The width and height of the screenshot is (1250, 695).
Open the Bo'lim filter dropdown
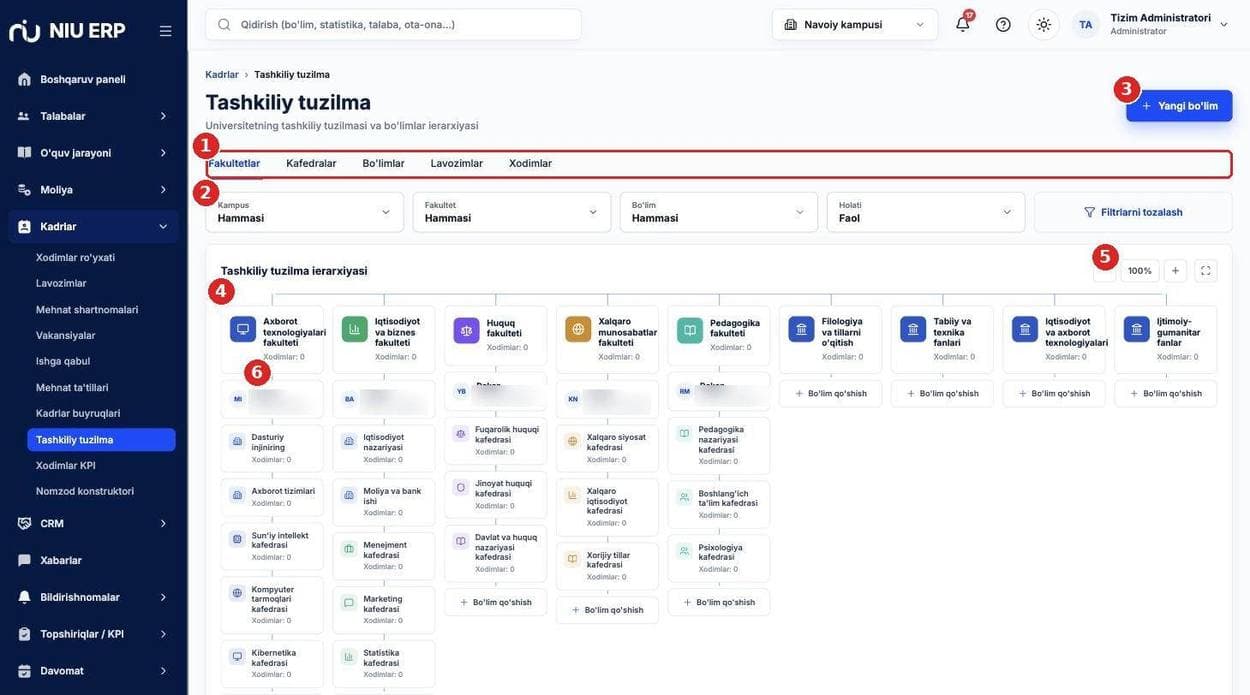[719, 212]
